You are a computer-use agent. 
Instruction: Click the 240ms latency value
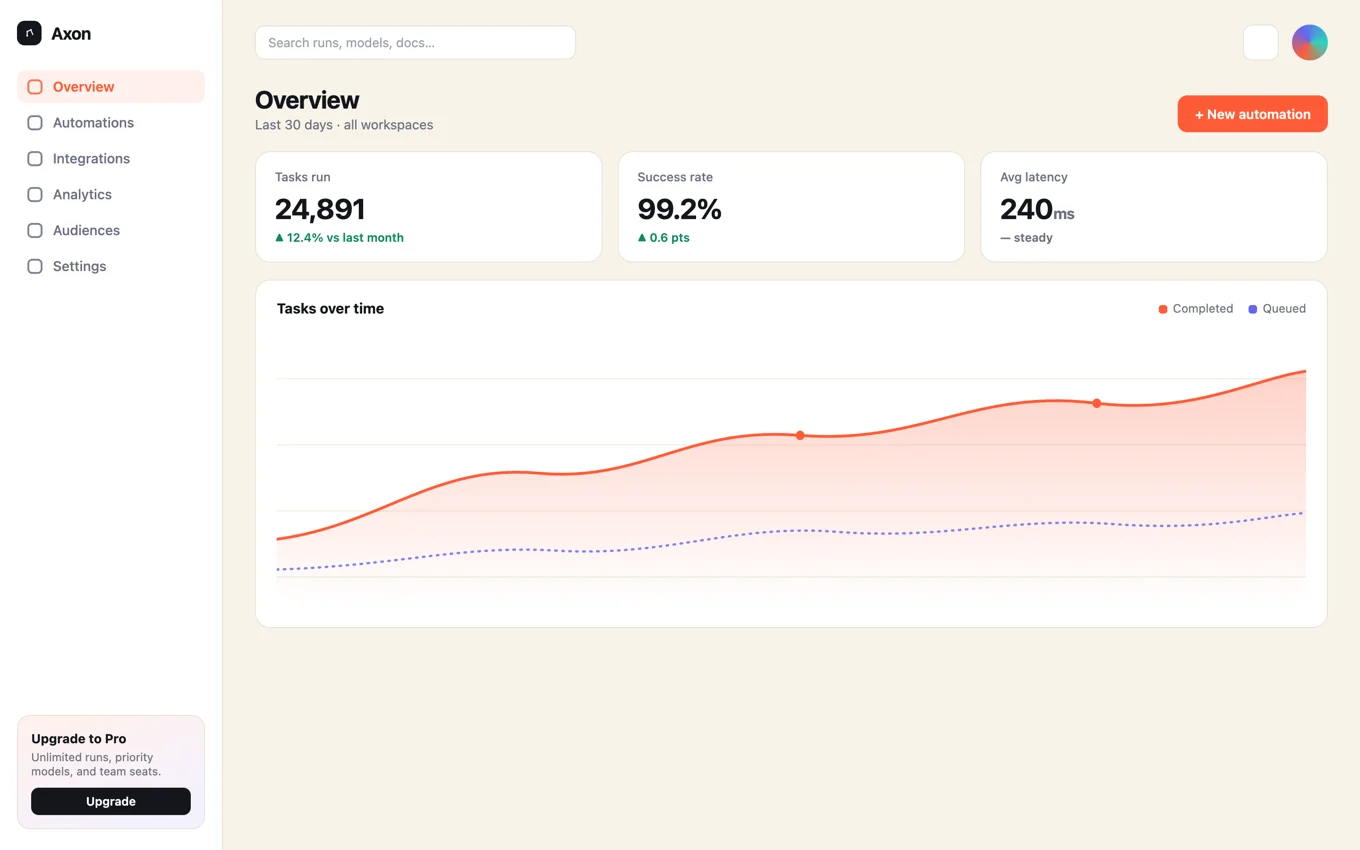(1037, 209)
